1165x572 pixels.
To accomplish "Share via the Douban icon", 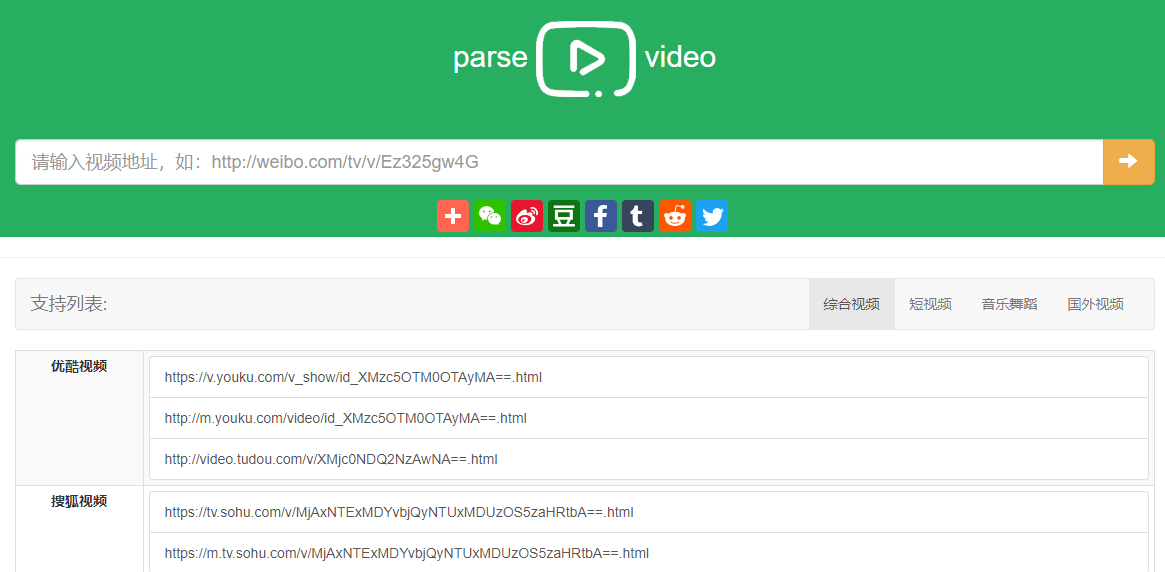I will coord(564,216).
